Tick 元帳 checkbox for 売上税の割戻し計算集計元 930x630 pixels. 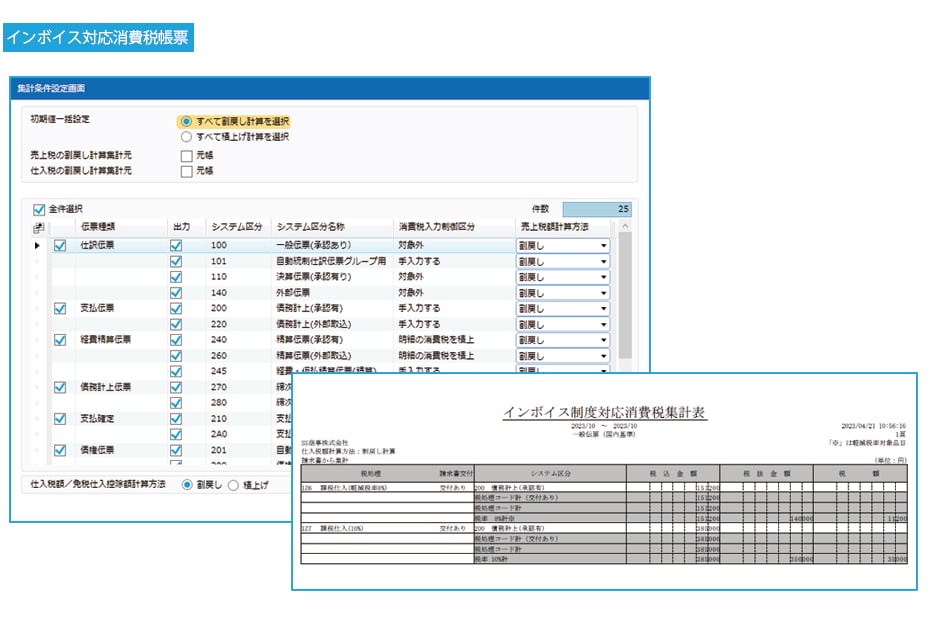pyautogui.click(x=186, y=156)
